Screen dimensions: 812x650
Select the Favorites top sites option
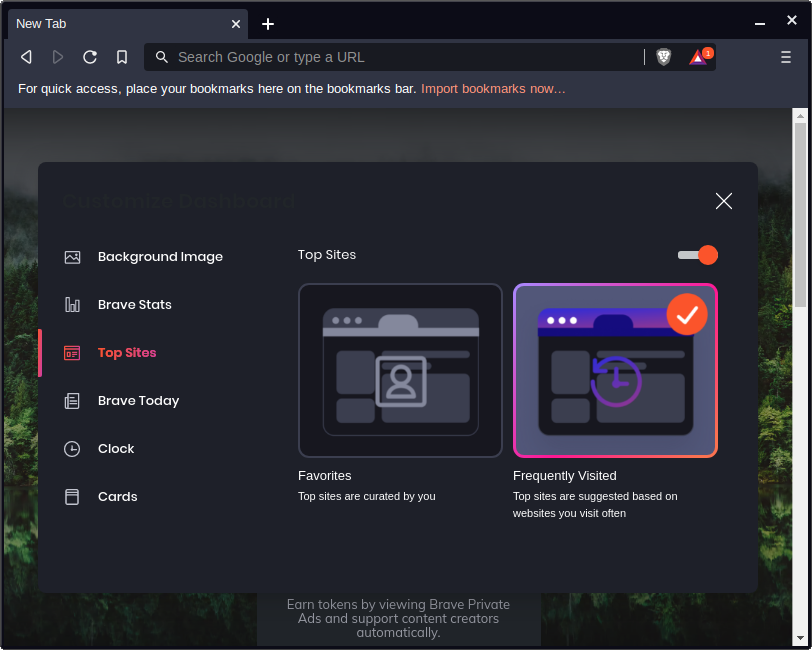pos(400,370)
